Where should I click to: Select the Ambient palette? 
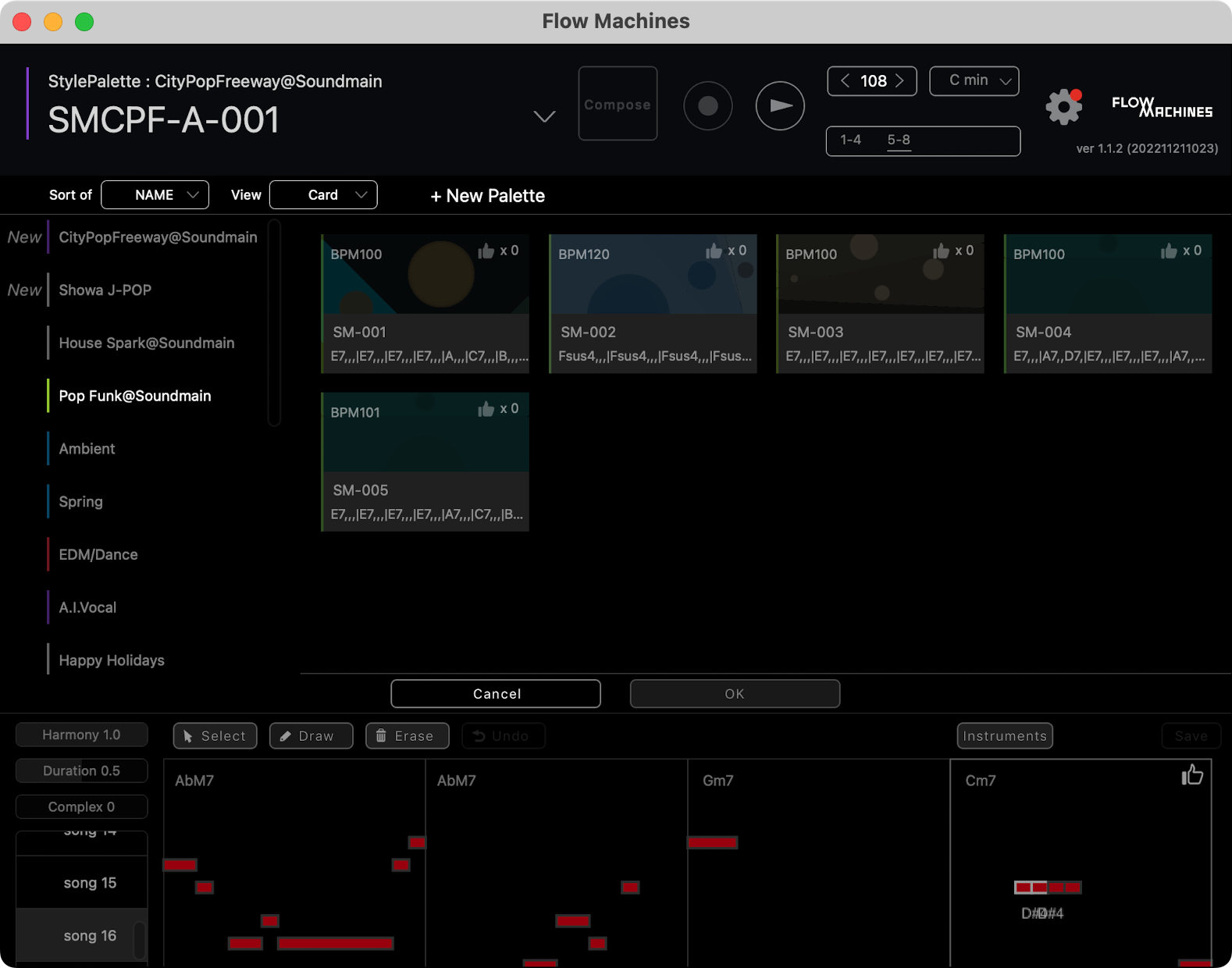pyautogui.click(x=87, y=449)
